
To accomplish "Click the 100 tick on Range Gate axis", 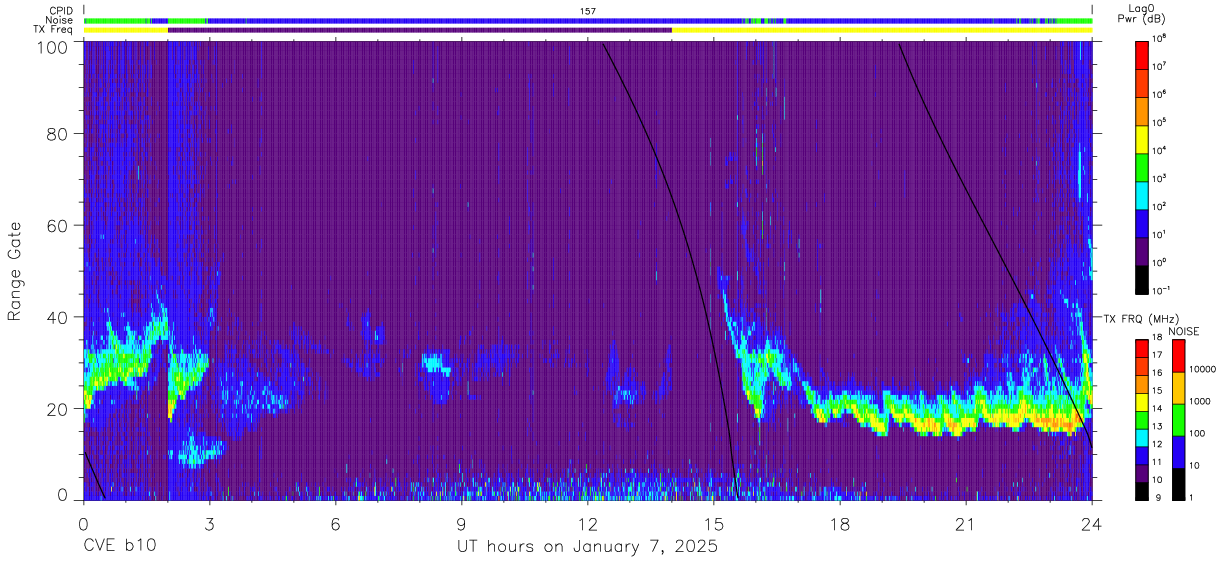I will coord(54,46).
